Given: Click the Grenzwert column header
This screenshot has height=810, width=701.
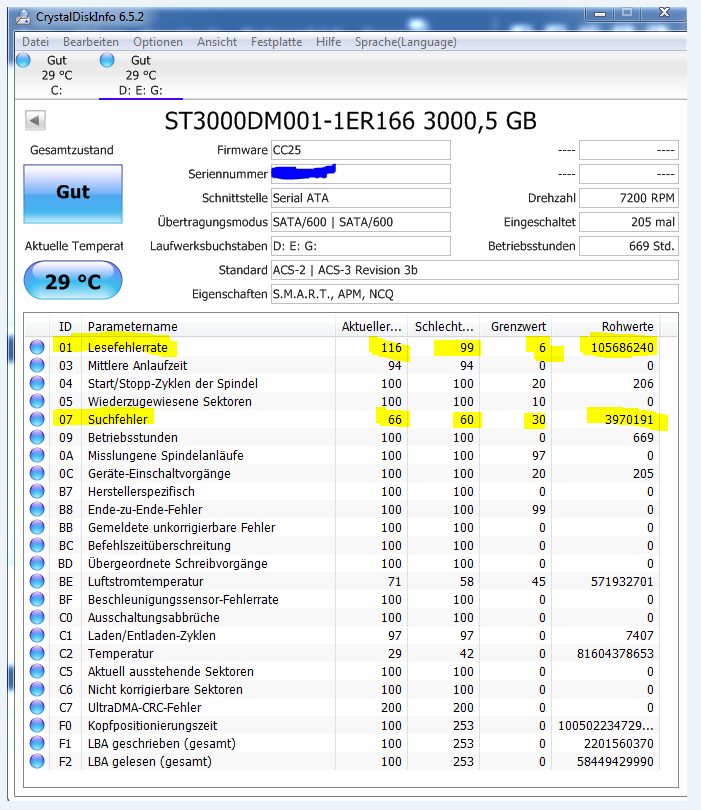Looking at the screenshot, I should 516,326.
